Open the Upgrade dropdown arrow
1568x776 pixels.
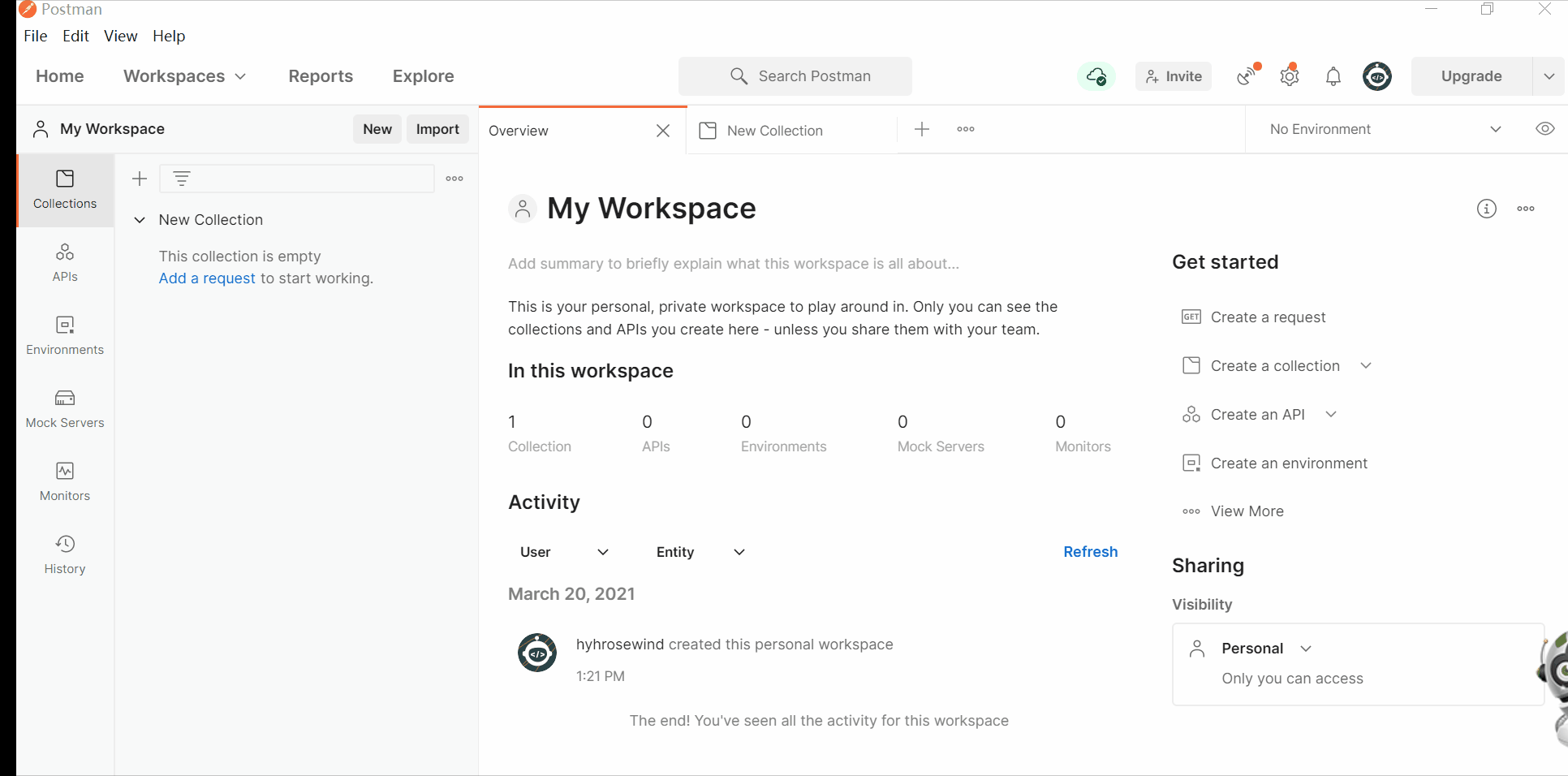pos(1549,76)
